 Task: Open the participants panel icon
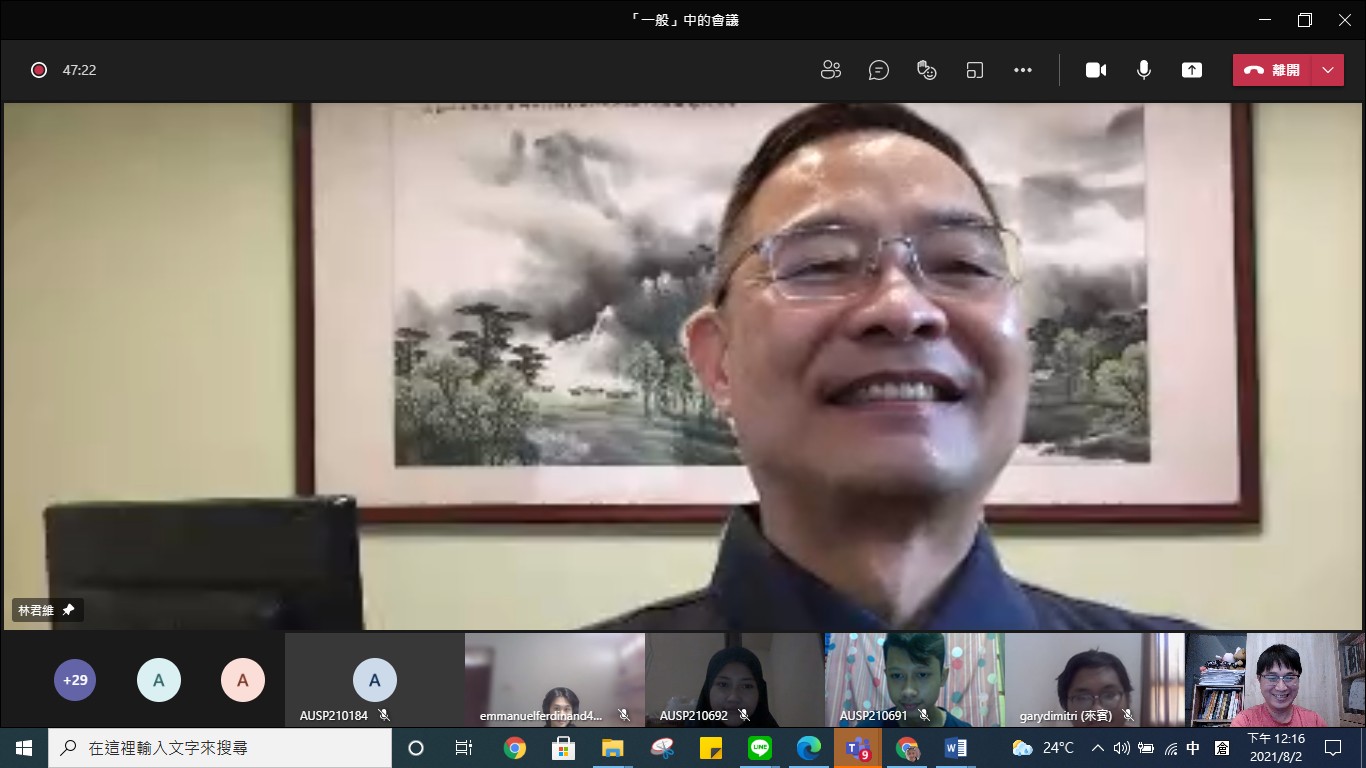(x=830, y=70)
